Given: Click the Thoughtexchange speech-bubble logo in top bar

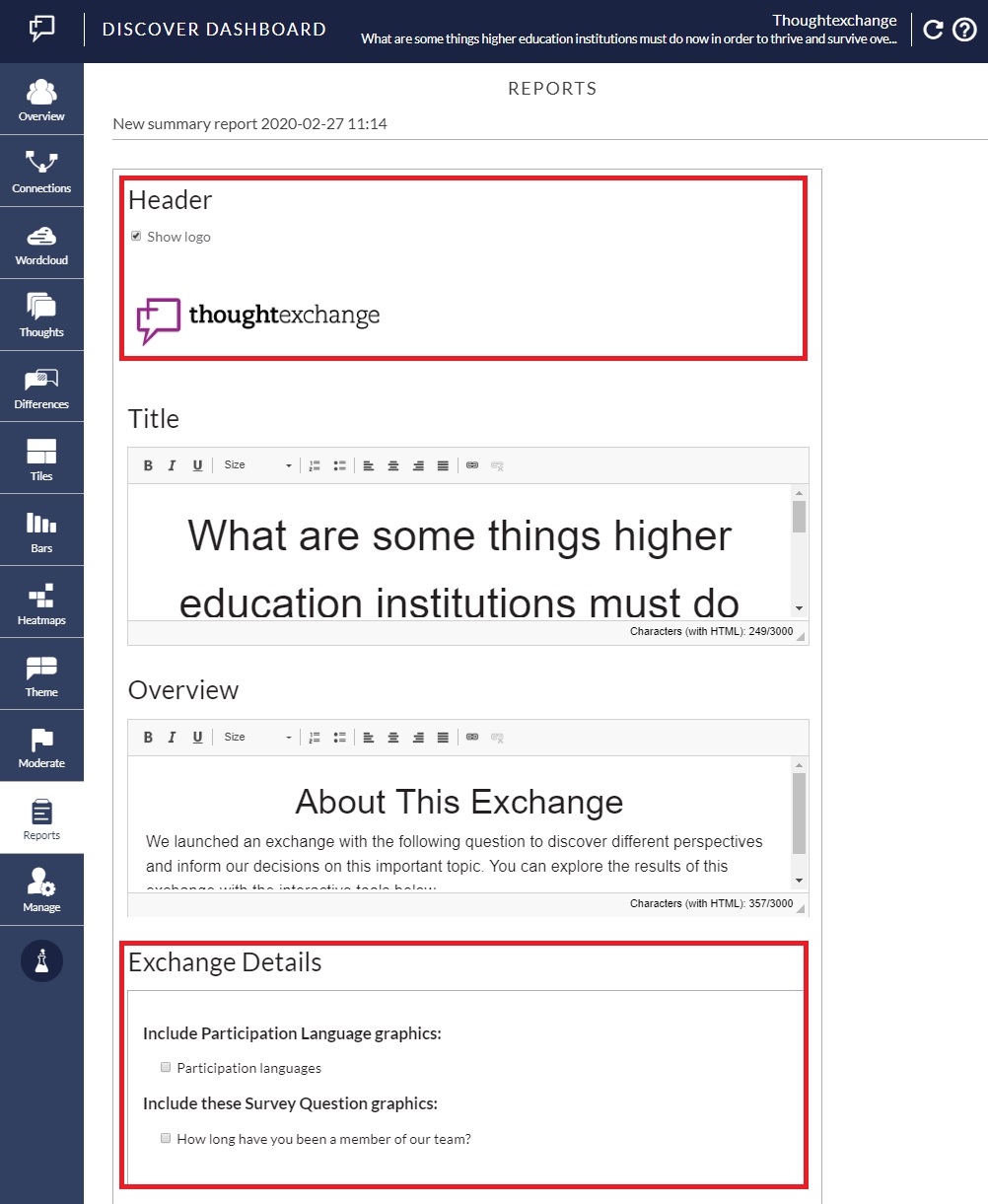Looking at the screenshot, I should coord(41,29).
